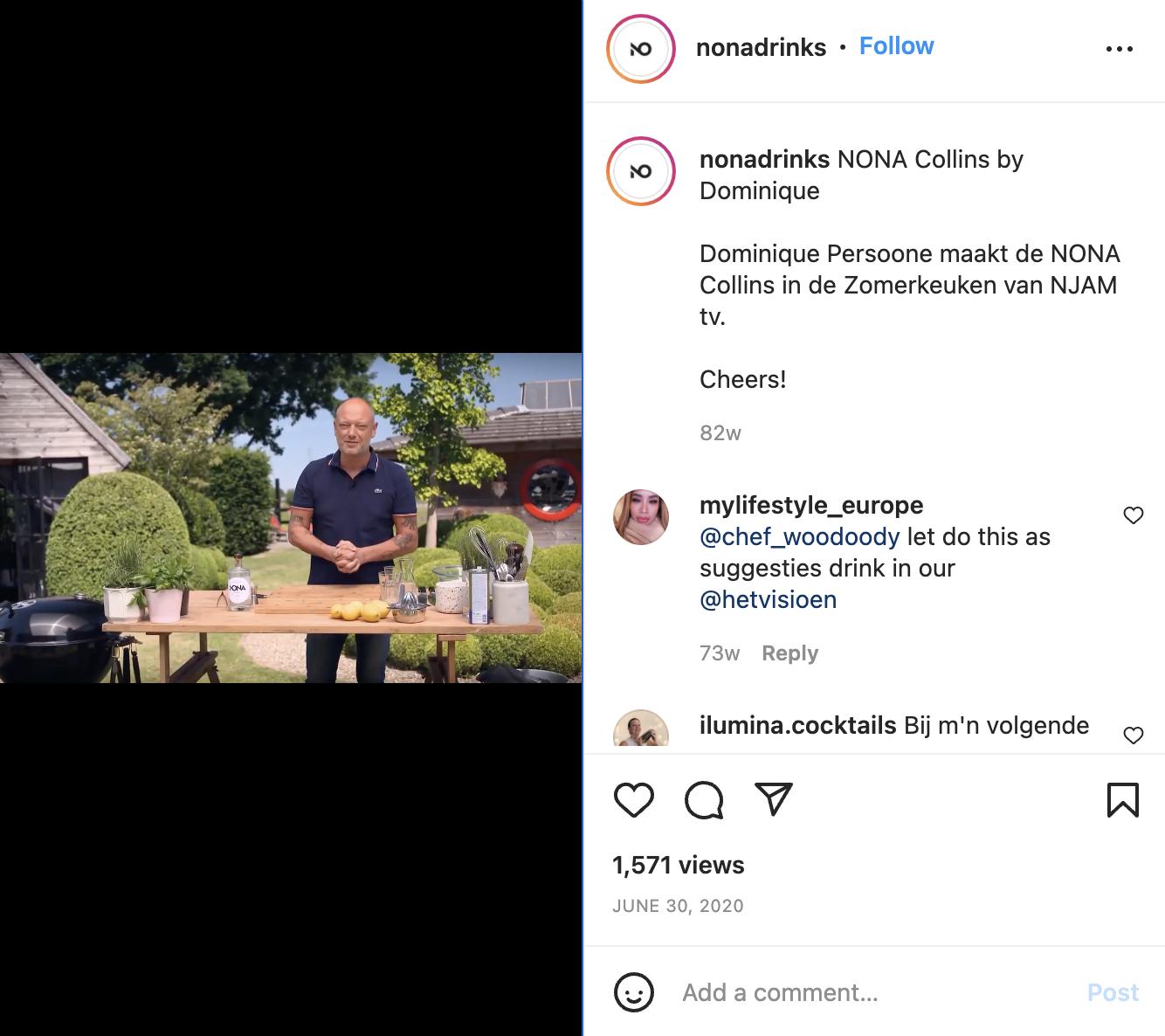The height and width of the screenshot is (1036, 1165).
Task: Open the comment speech bubble icon
Action: click(704, 799)
